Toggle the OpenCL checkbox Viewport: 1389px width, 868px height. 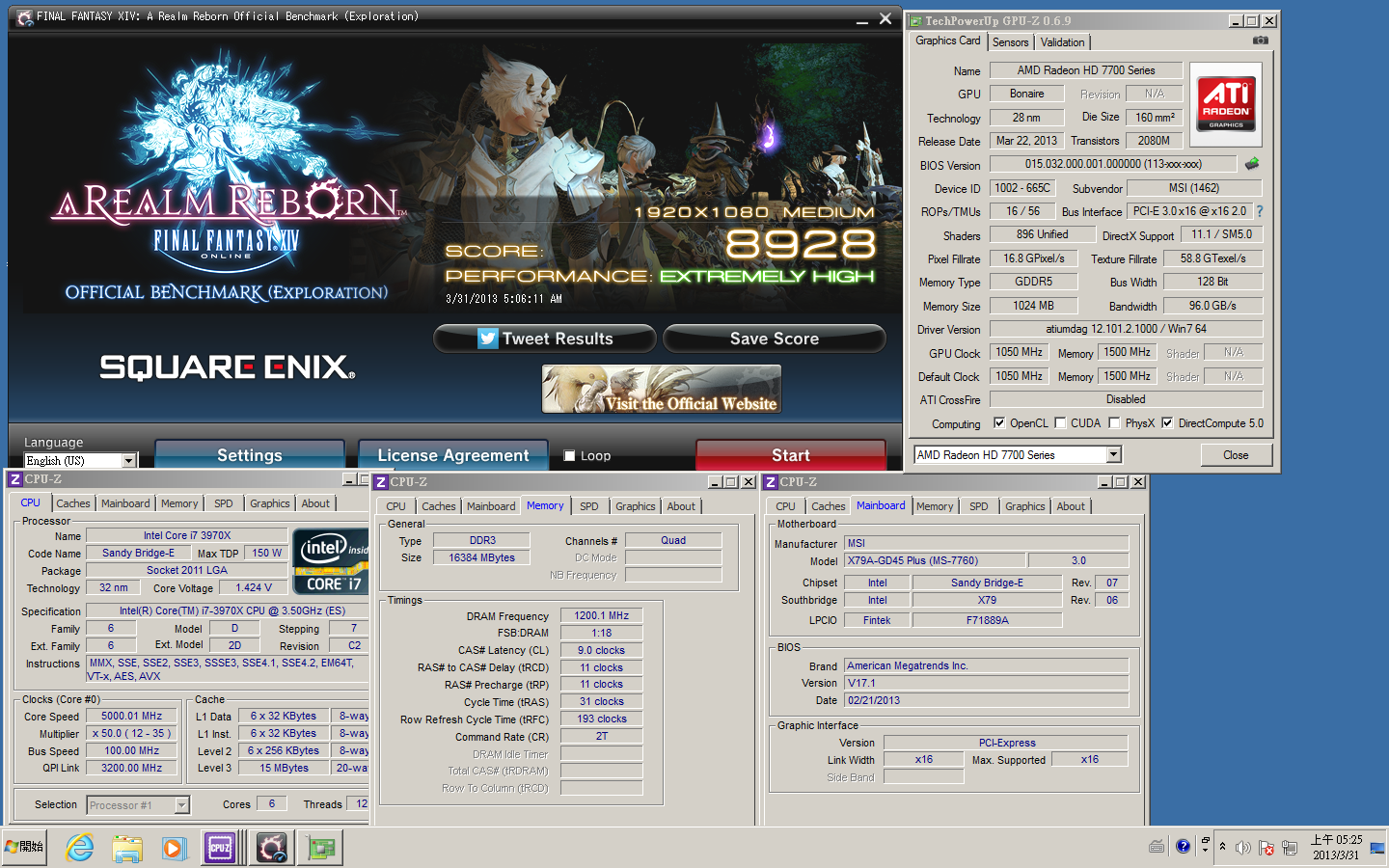[x=999, y=422]
